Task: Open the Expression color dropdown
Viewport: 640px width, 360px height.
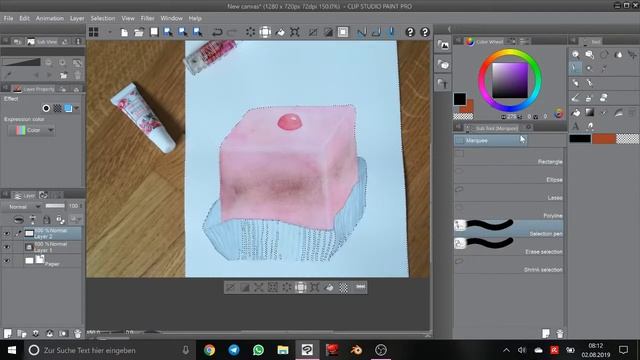Action: (x=32, y=130)
